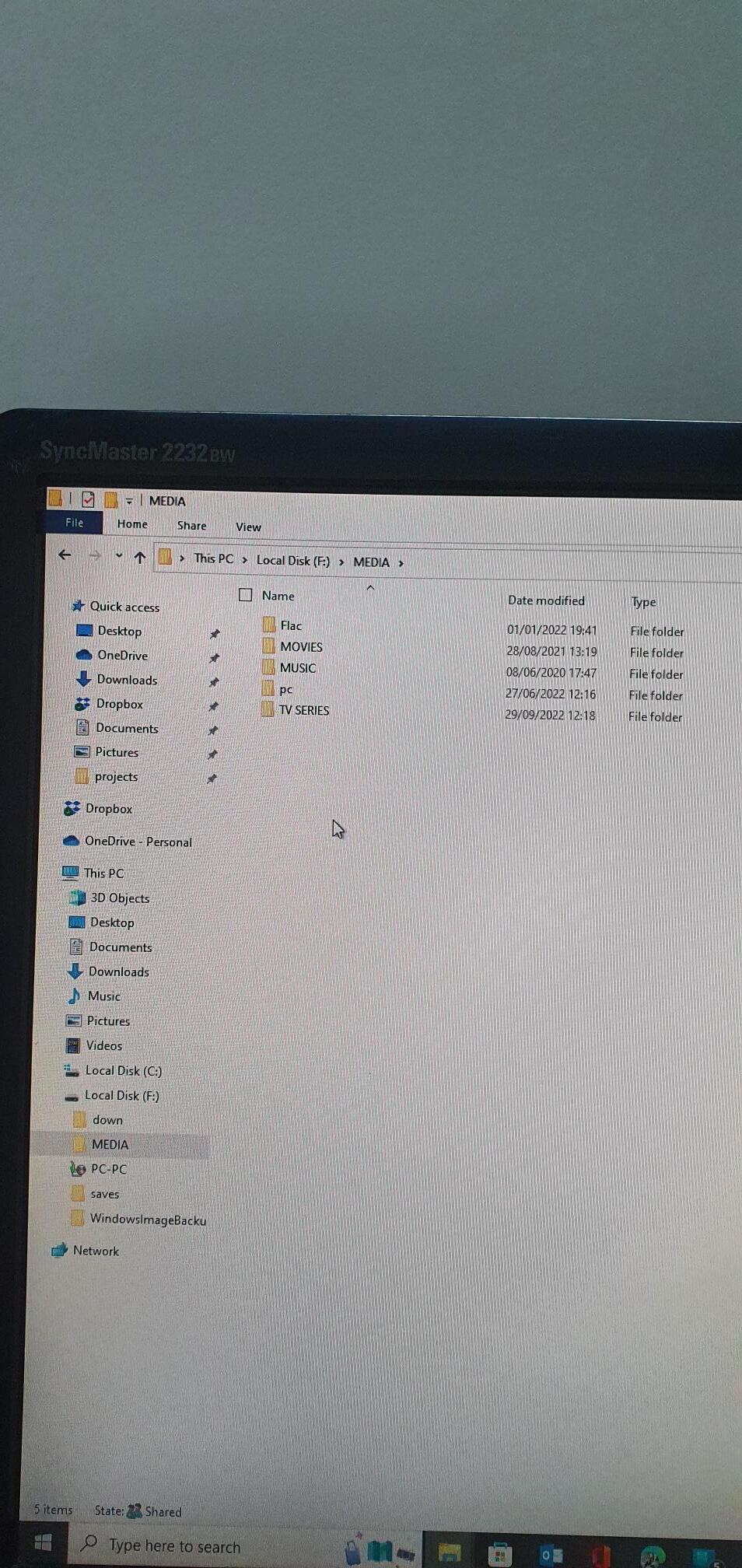Viewport: 742px width, 1568px height.
Task: Click Local Disk (F:) in the address bar
Action: pos(293,560)
